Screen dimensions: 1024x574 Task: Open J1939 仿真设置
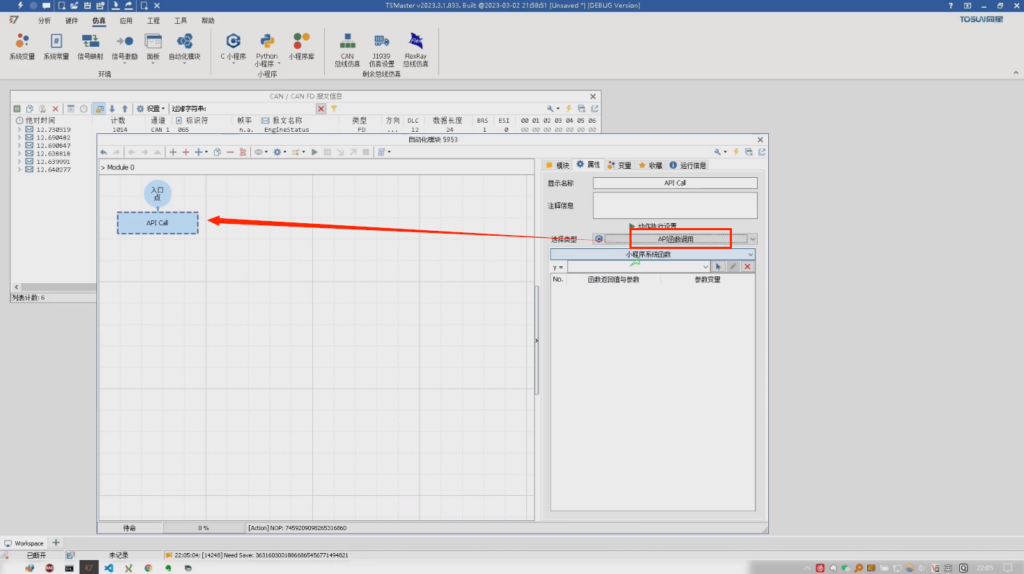(x=381, y=42)
